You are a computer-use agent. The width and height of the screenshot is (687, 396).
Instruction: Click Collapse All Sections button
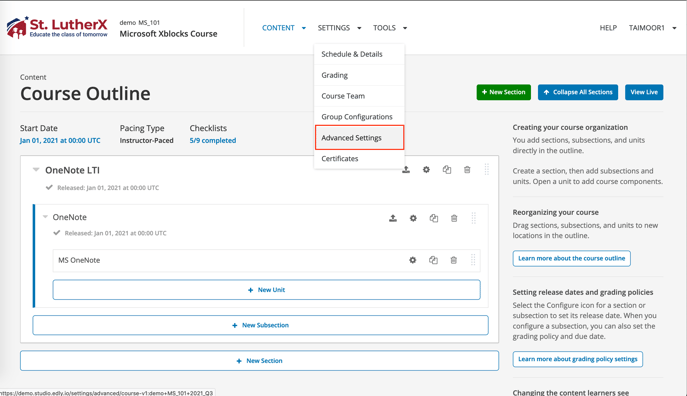(x=578, y=92)
